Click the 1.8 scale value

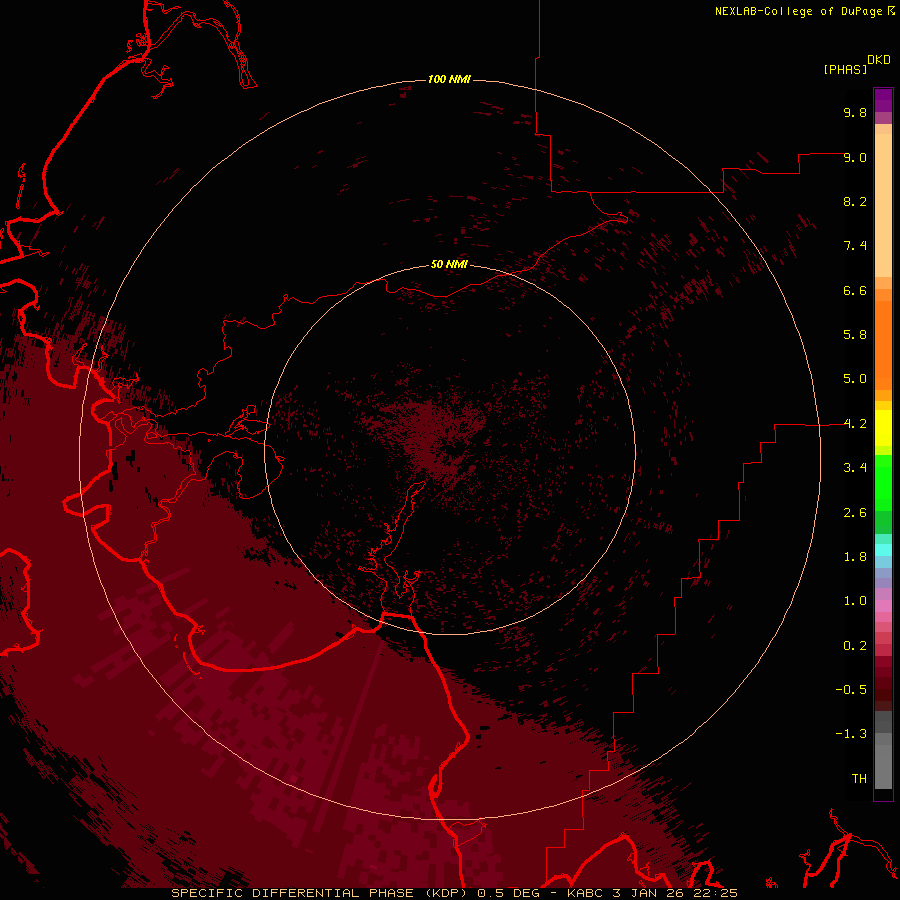pos(855,557)
